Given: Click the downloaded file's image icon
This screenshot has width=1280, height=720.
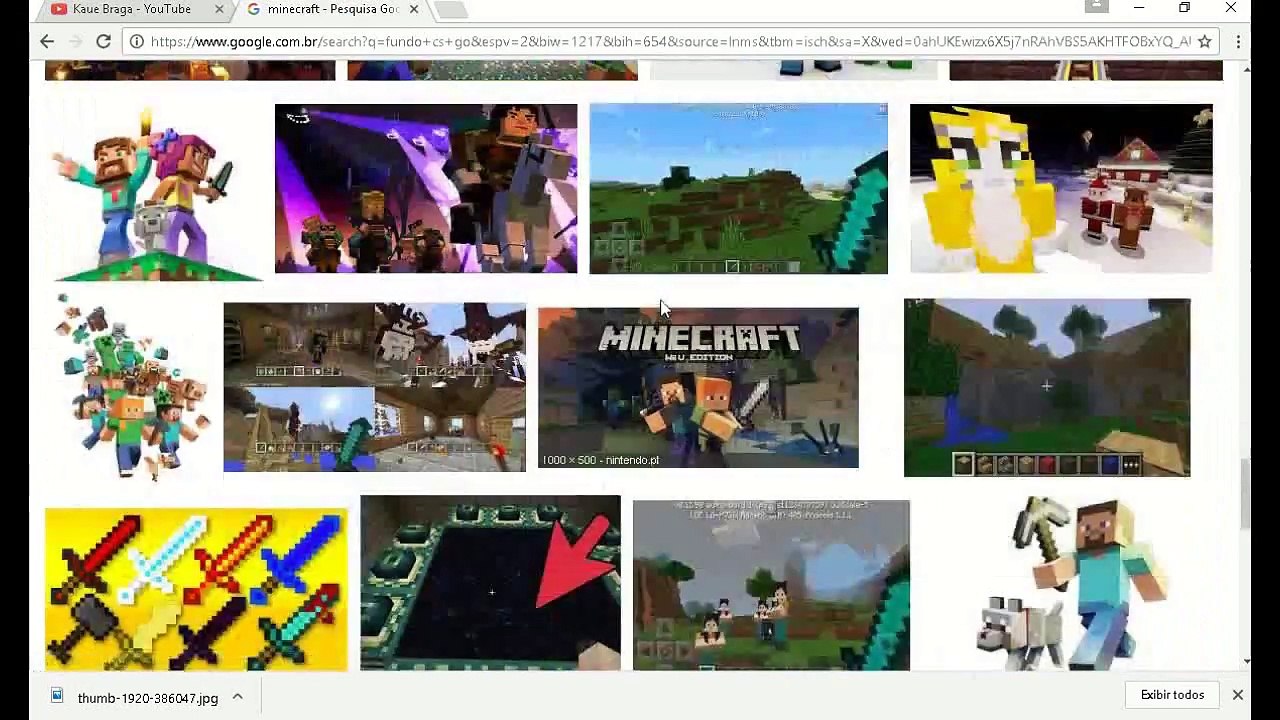Looking at the screenshot, I should tap(57, 696).
